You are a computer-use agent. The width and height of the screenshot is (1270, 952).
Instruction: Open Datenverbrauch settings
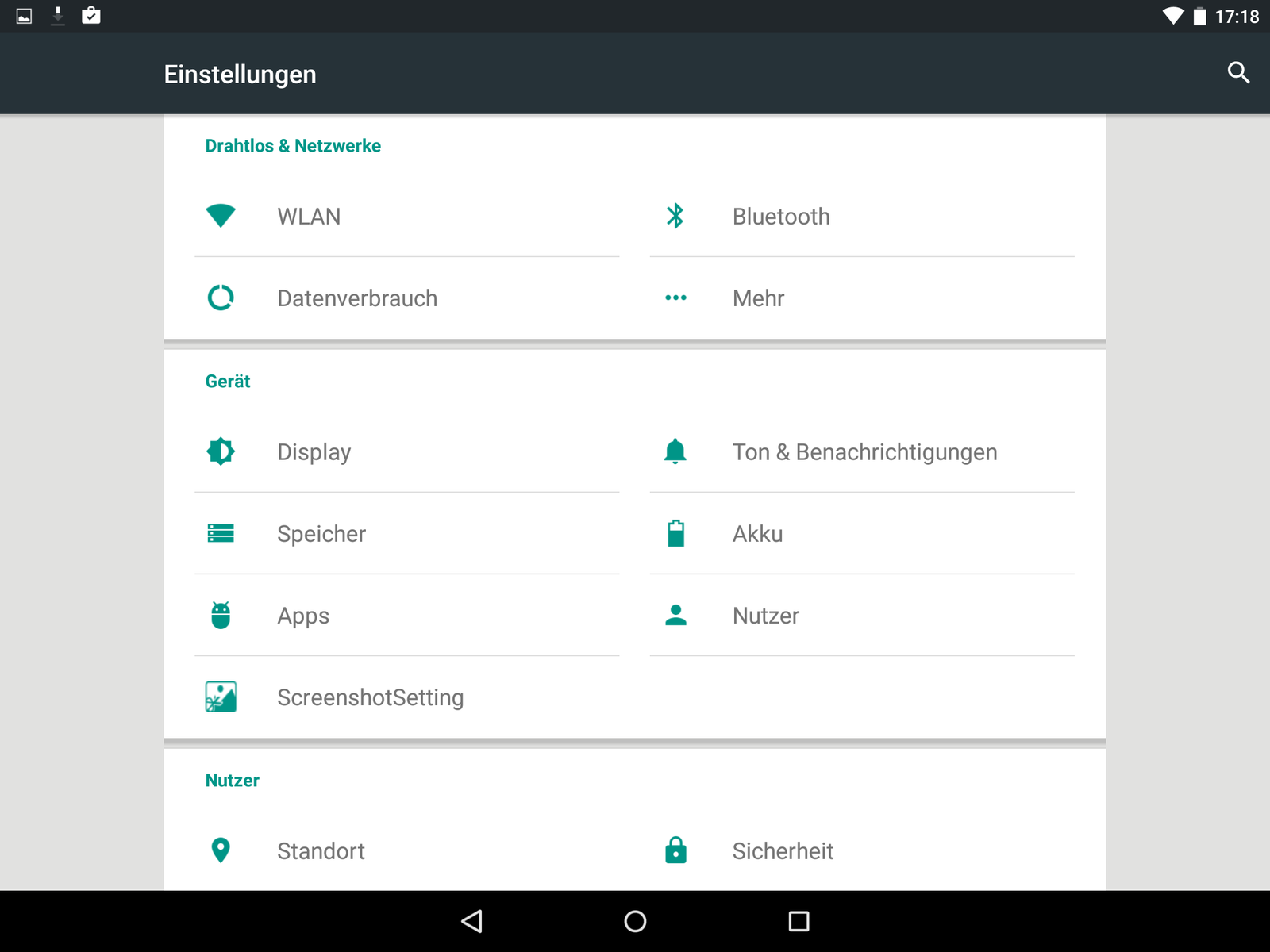tap(407, 298)
